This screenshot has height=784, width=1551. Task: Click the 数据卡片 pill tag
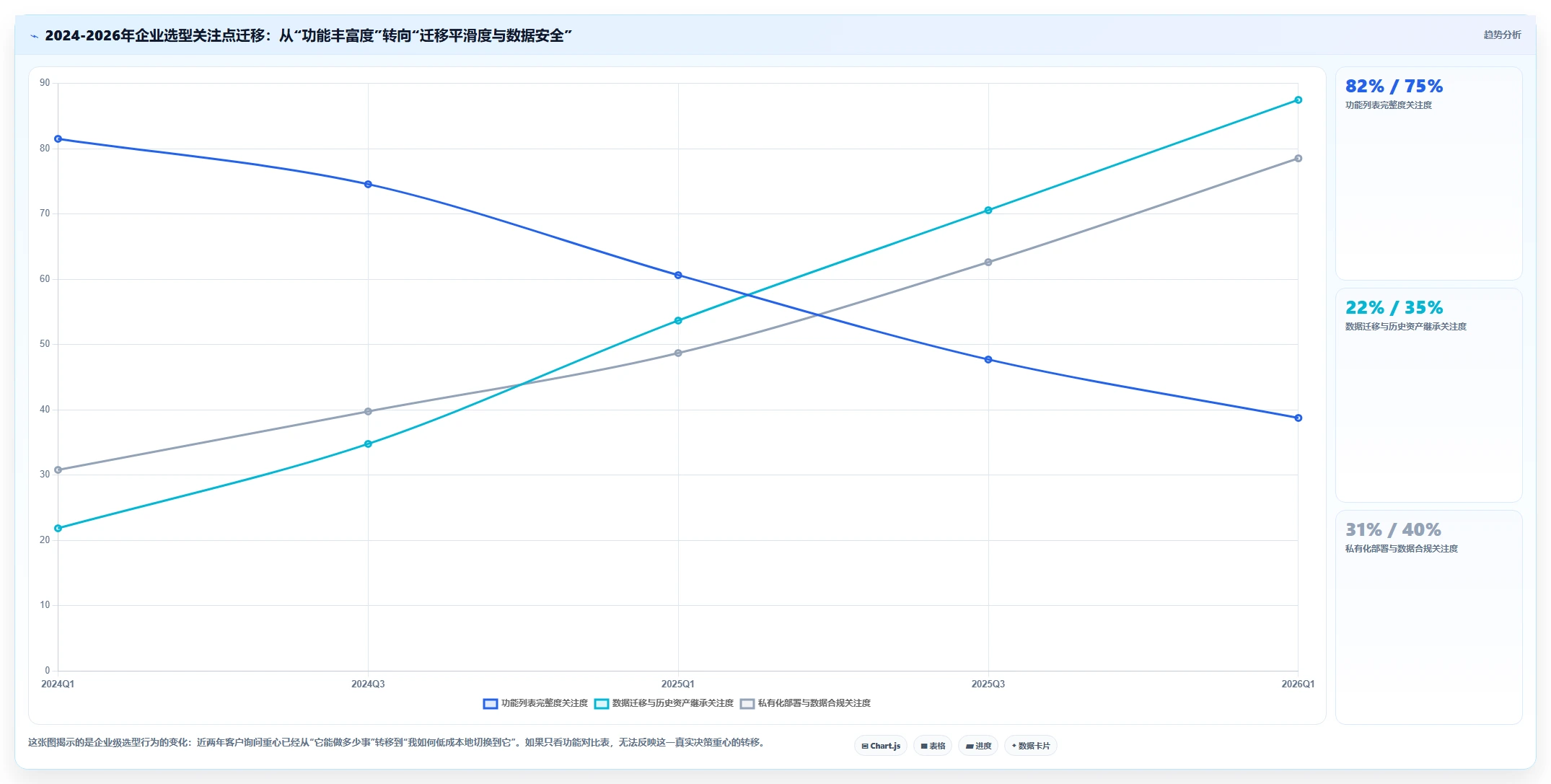coord(1031,746)
